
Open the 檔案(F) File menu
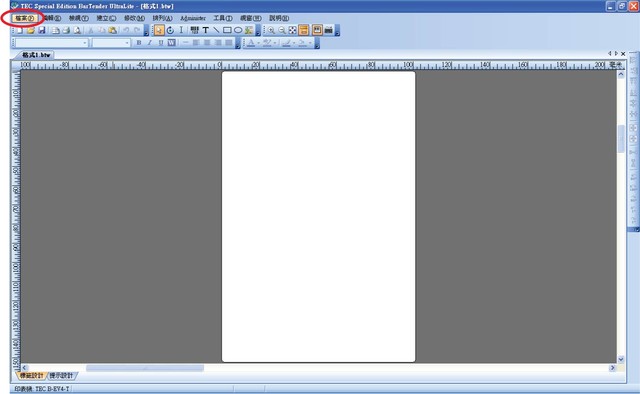24,18
